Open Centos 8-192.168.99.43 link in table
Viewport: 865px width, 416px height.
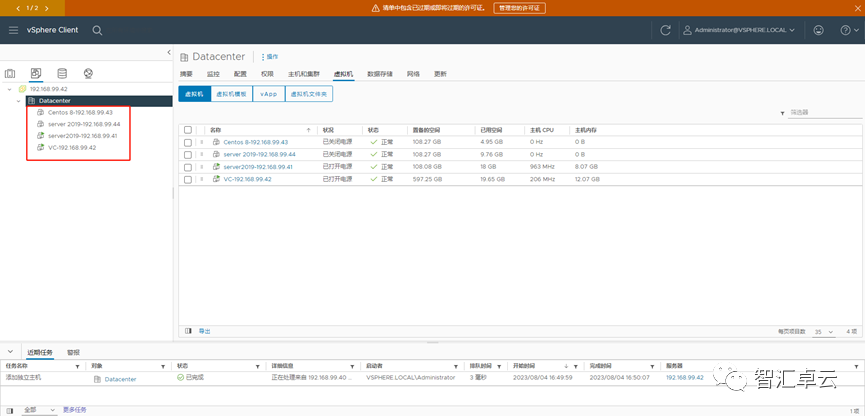[256, 142]
